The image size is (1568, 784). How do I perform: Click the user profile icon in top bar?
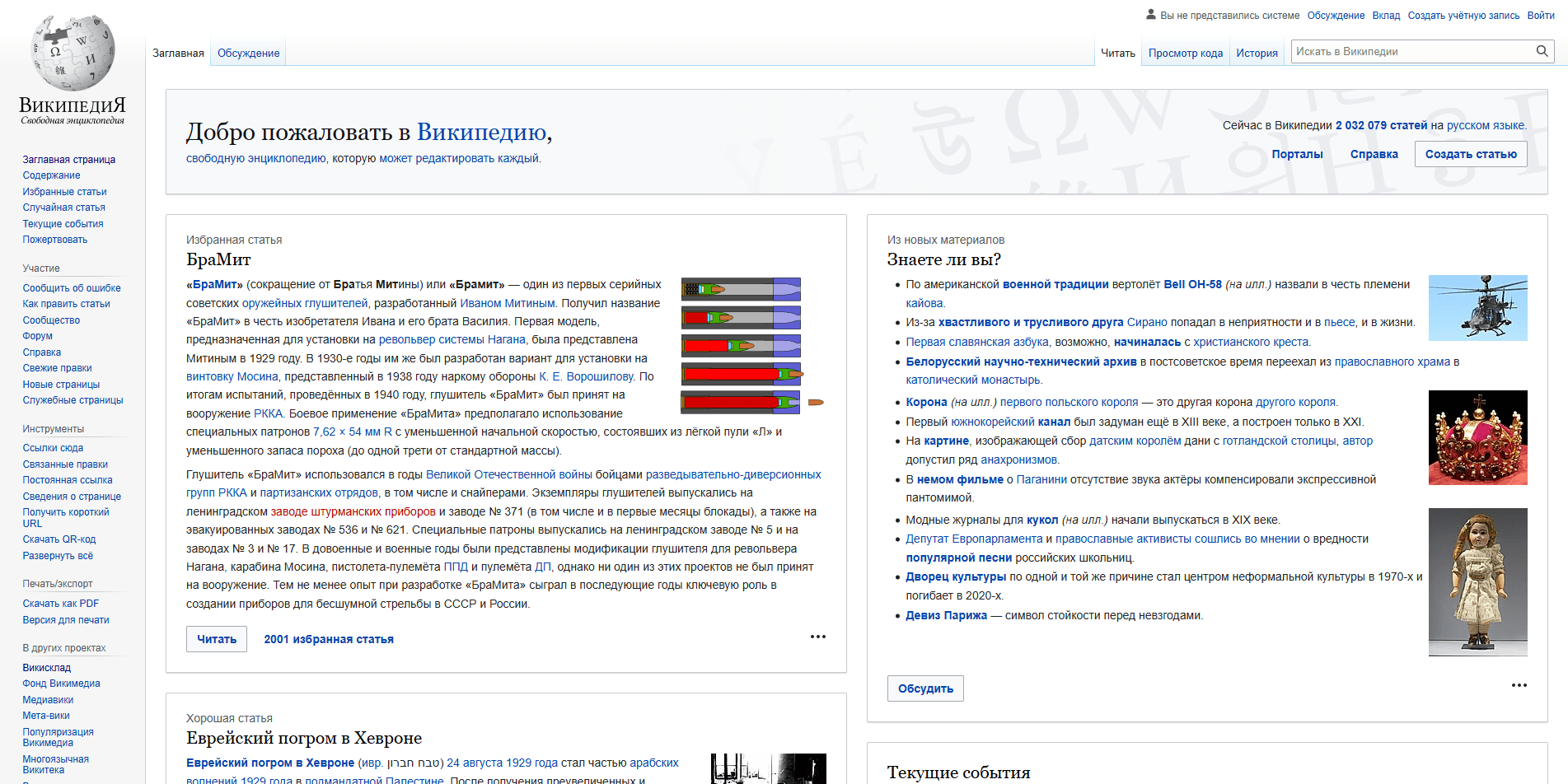(x=1150, y=14)
